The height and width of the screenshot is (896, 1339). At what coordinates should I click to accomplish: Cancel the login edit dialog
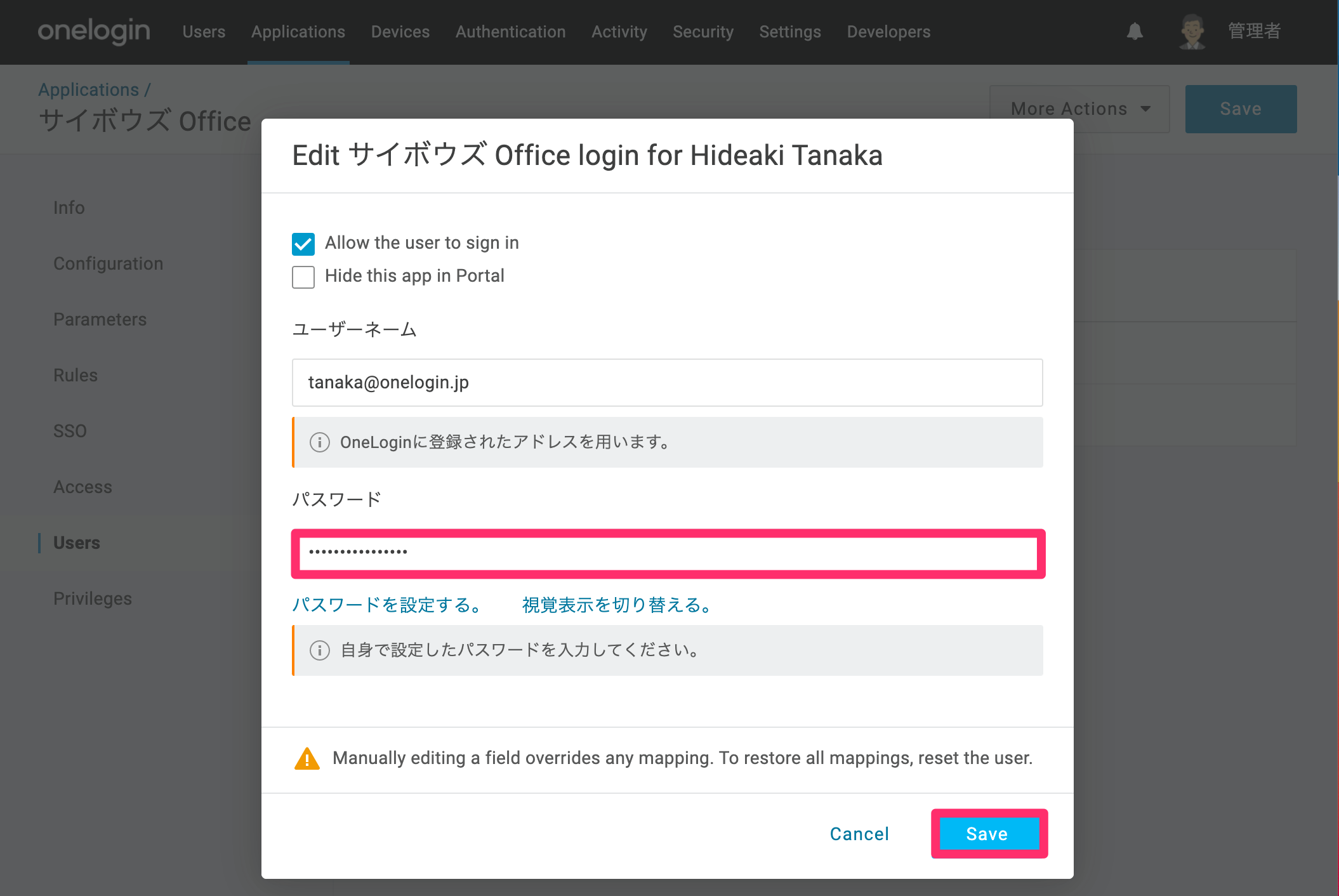pos(859,834)
